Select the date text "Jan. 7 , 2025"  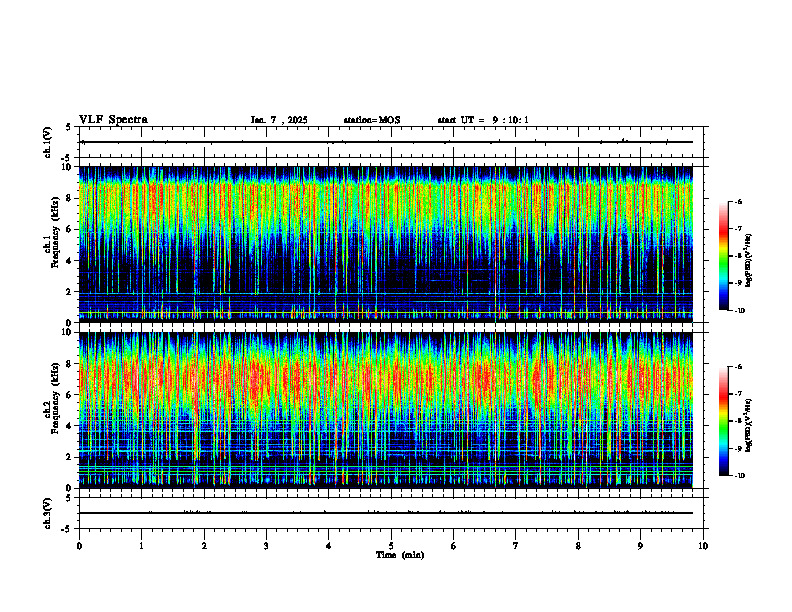(279, 120)
